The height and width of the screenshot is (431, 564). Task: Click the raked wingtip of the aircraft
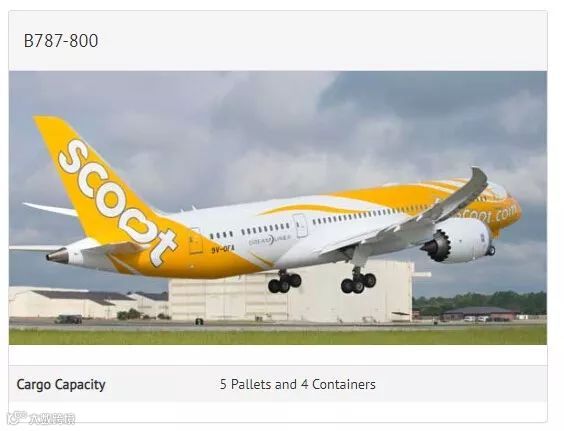point(478,182)
